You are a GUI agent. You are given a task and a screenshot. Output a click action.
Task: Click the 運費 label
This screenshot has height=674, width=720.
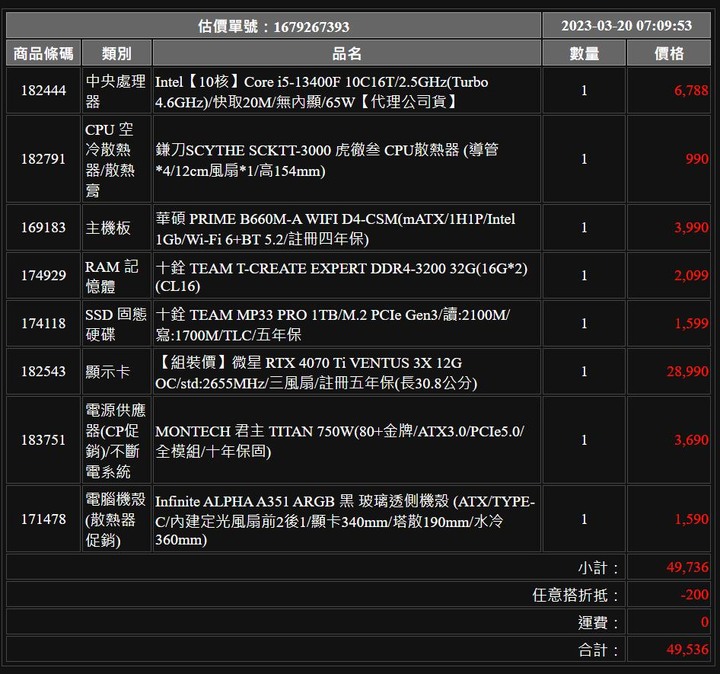tap(598, 623)
